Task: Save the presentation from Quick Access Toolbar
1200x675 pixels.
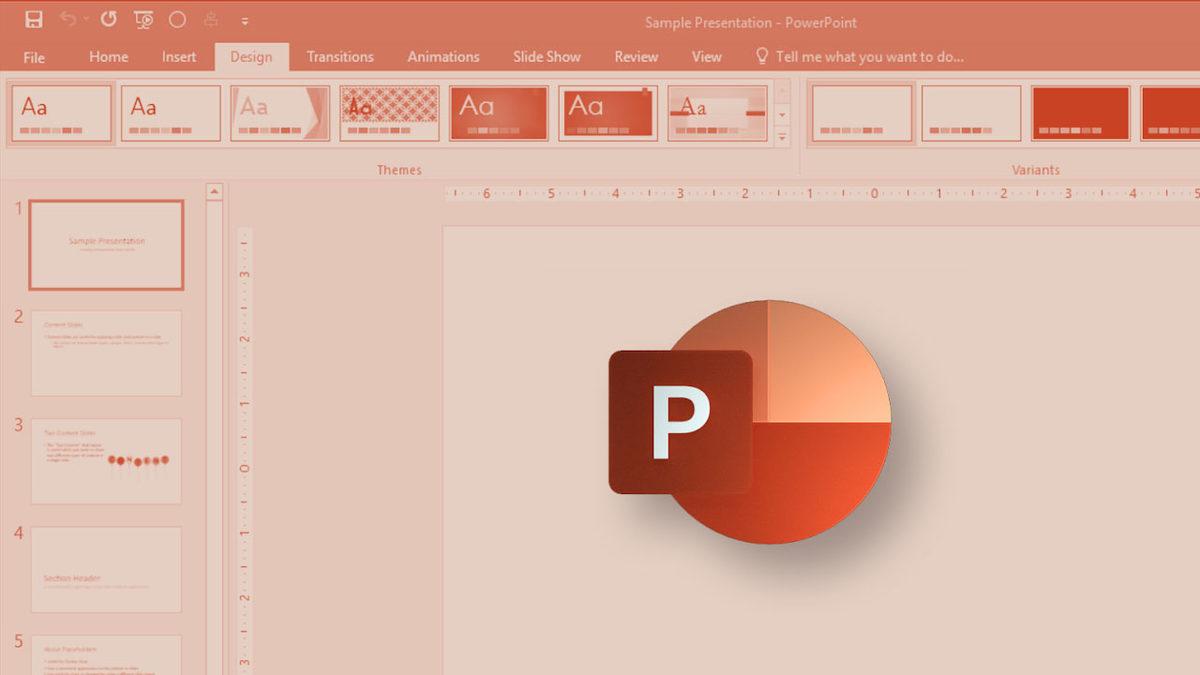Action: (x=33, y=18)
